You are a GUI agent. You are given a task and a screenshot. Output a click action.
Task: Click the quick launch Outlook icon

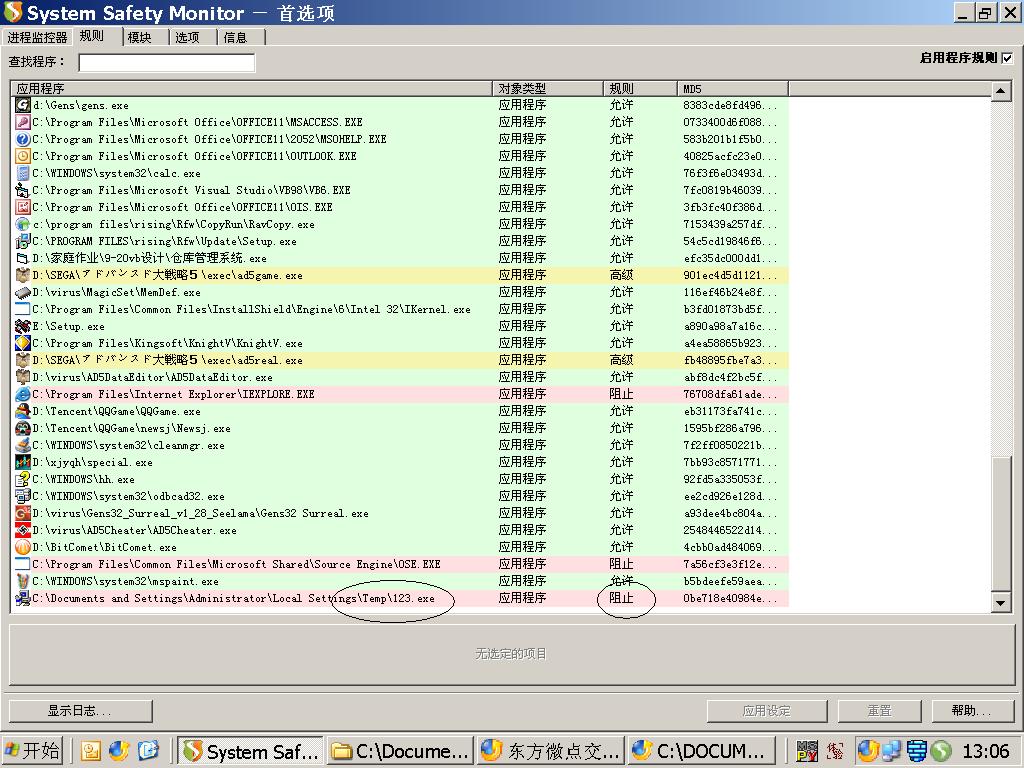(x=91, y=751)
